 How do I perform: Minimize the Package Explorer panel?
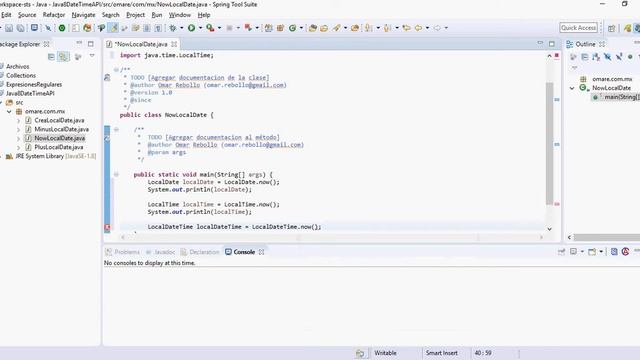coord(79,43)
